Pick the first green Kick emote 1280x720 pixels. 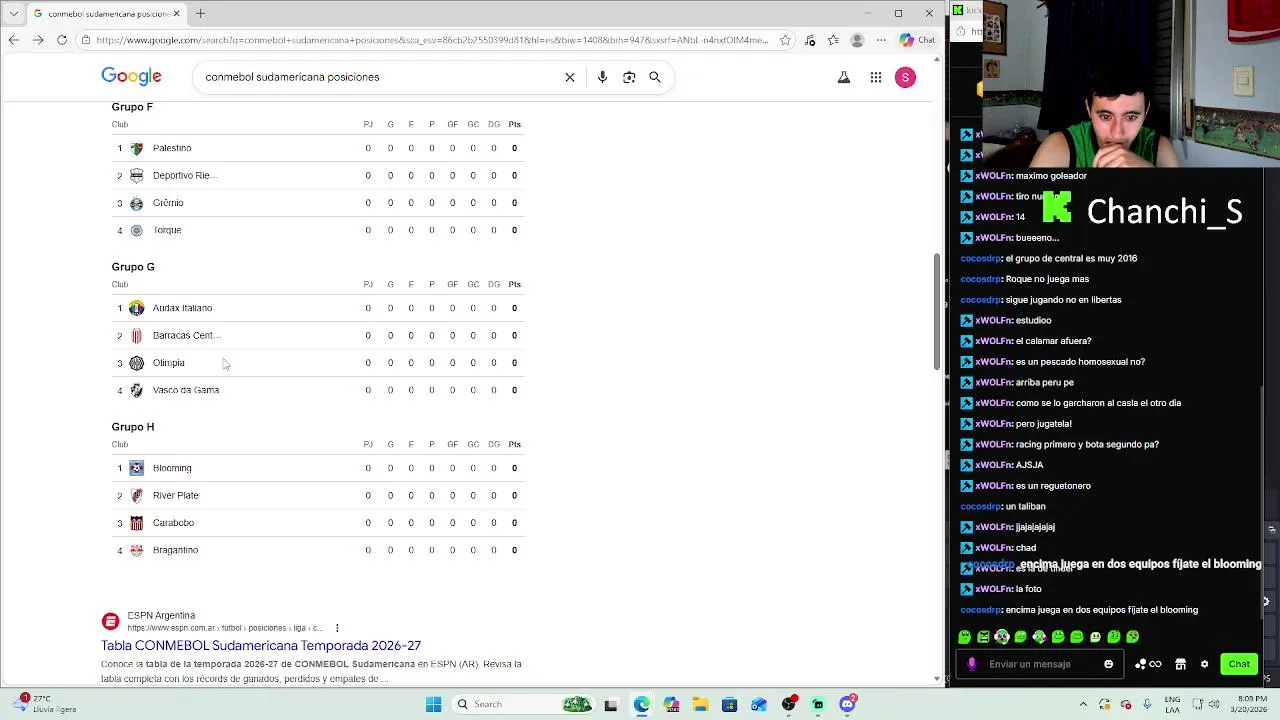pos(965,637)
